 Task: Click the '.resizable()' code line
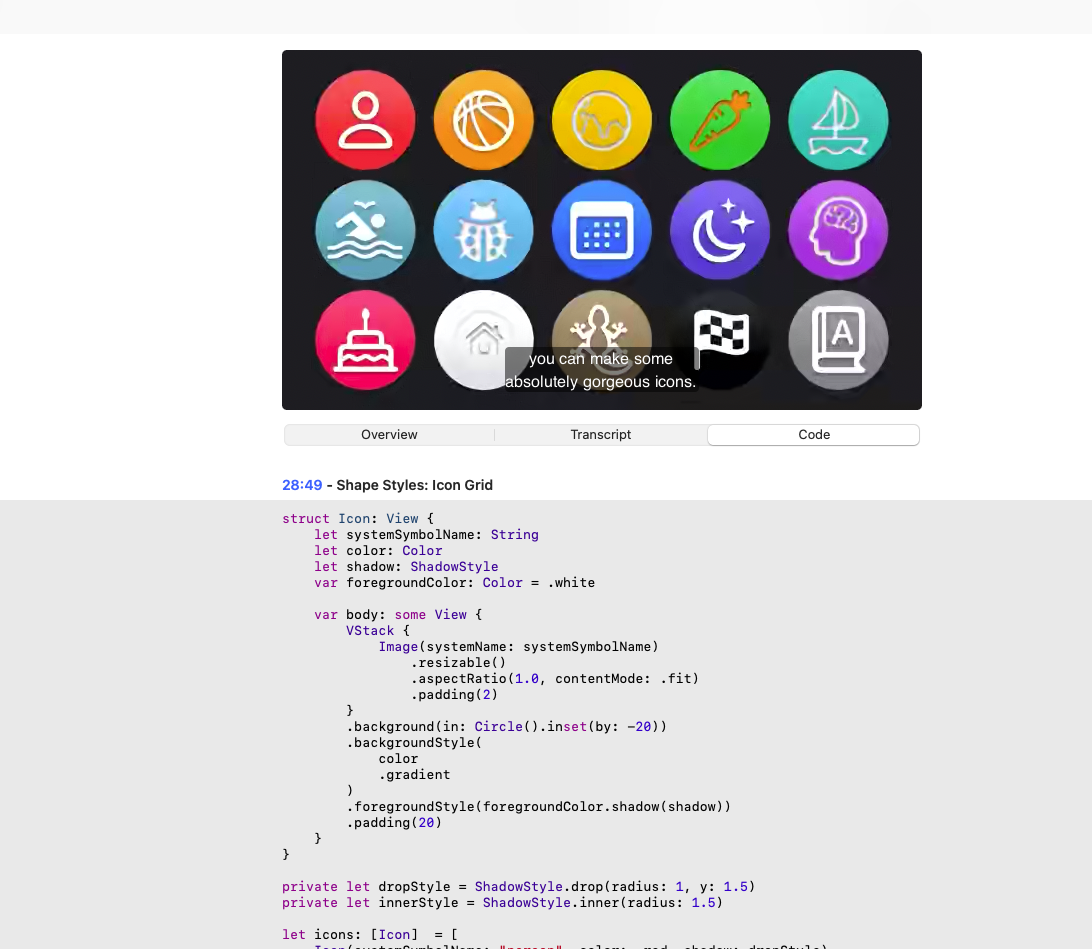[x=458, y=663]
